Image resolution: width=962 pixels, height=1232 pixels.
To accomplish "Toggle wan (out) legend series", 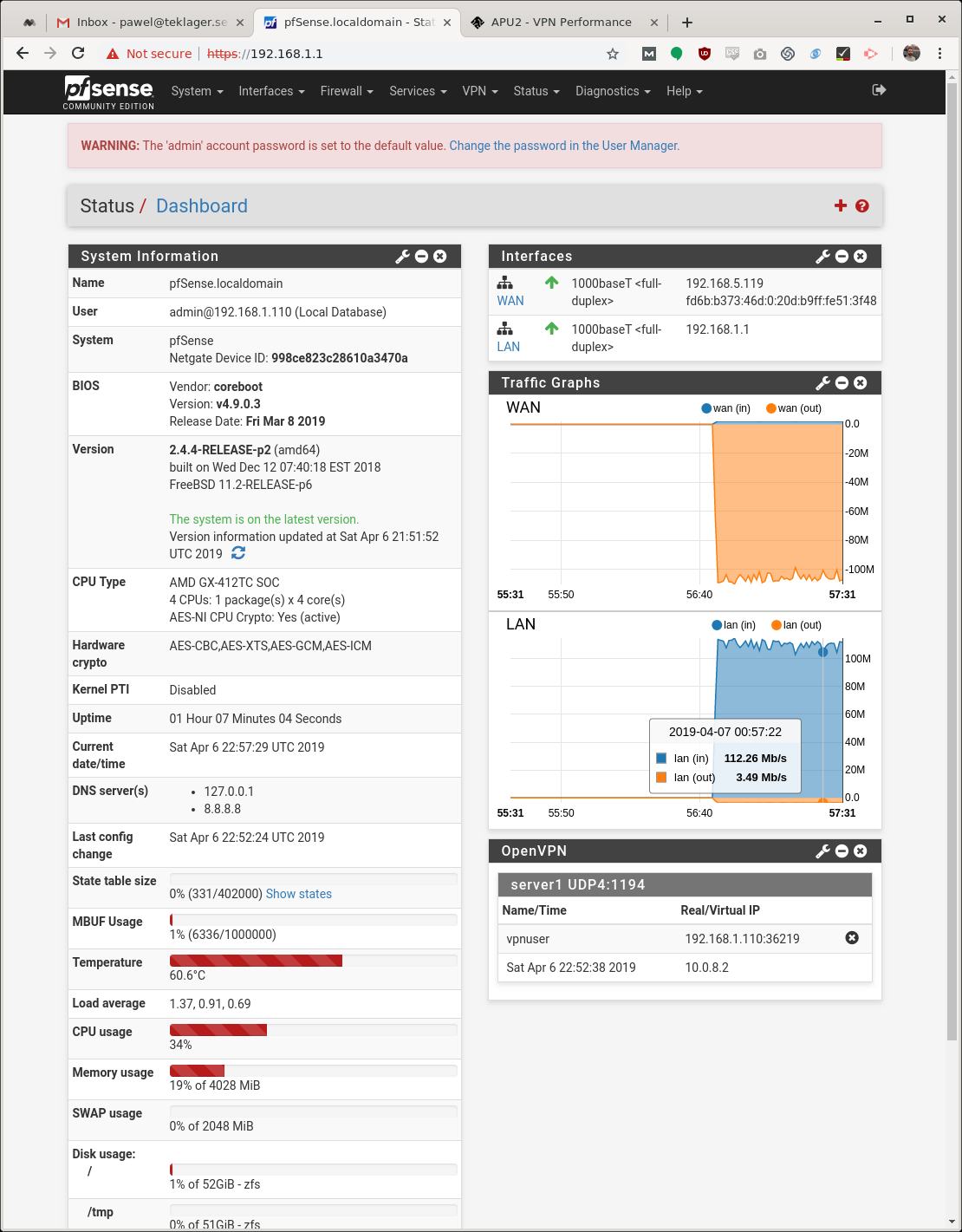I will point(793,408).
